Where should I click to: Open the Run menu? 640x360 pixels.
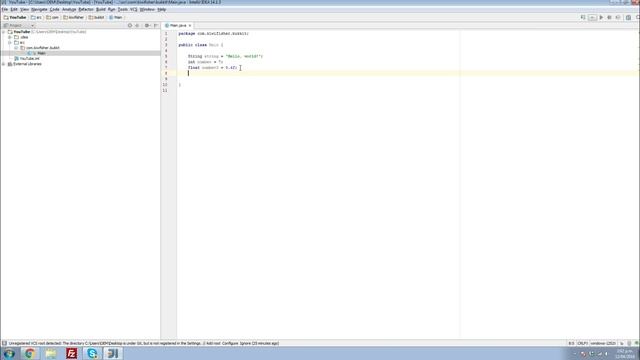[x=111, y=9]
